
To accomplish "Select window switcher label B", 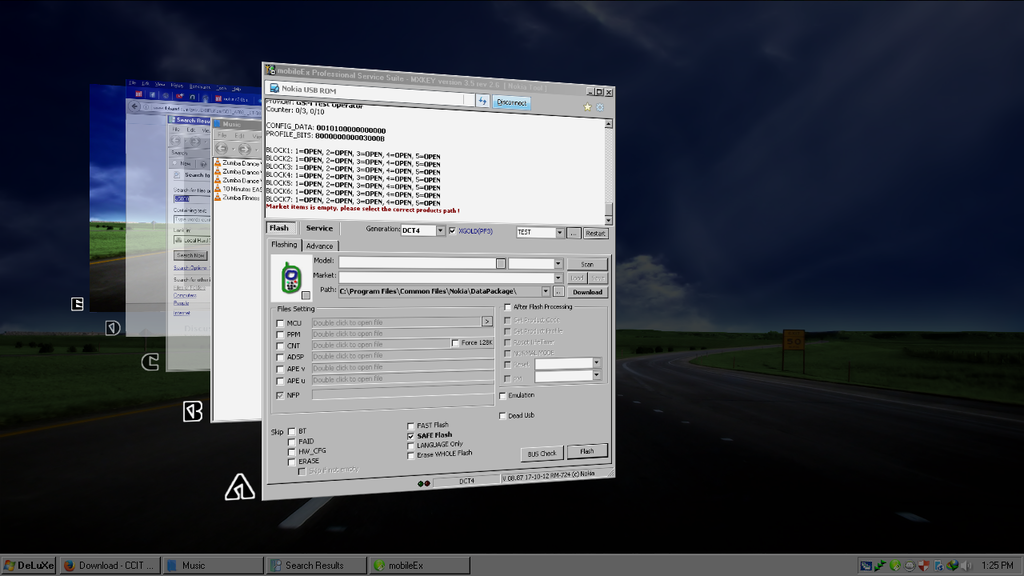I will (x=193, y=411).
